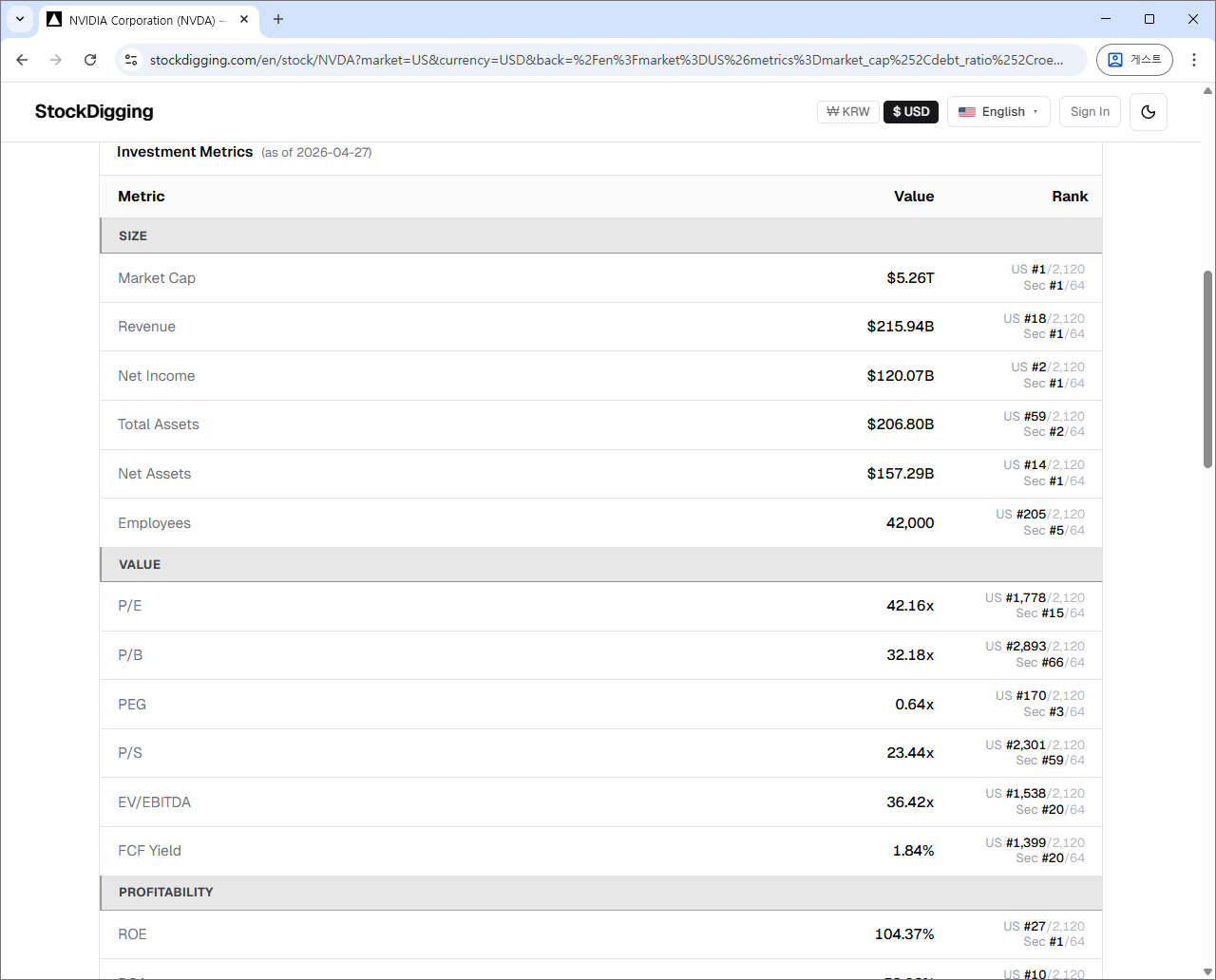The image size is (1216, 980).
Task: Click the P/B metric label
Action: 130,655
